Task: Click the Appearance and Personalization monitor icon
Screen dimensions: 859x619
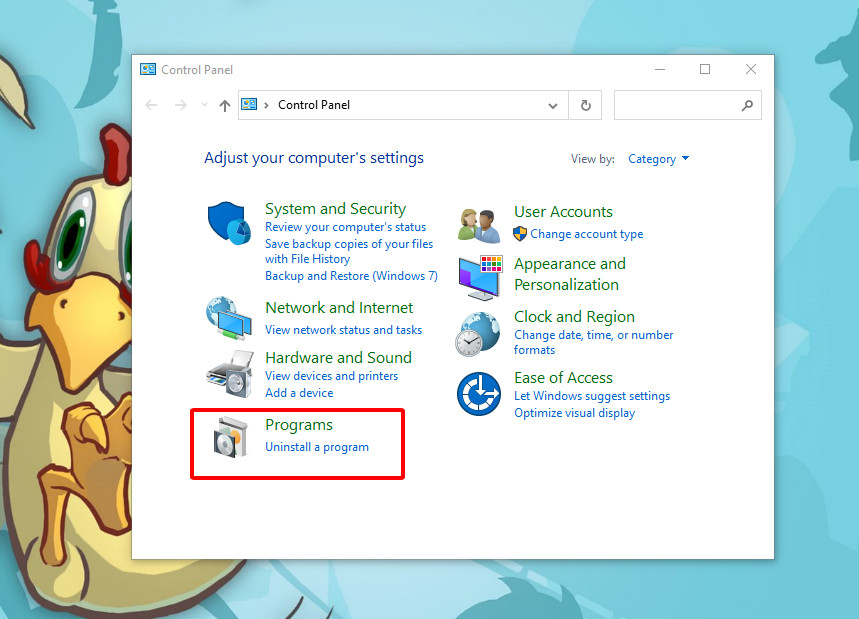Action: [478, 276]
